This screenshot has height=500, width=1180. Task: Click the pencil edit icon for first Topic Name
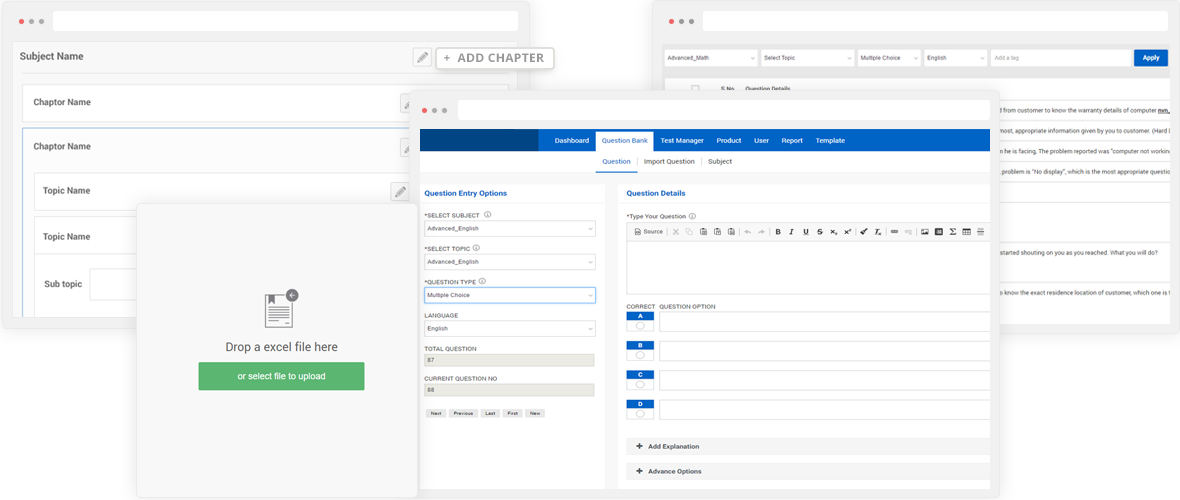click(x=400, y=191)
